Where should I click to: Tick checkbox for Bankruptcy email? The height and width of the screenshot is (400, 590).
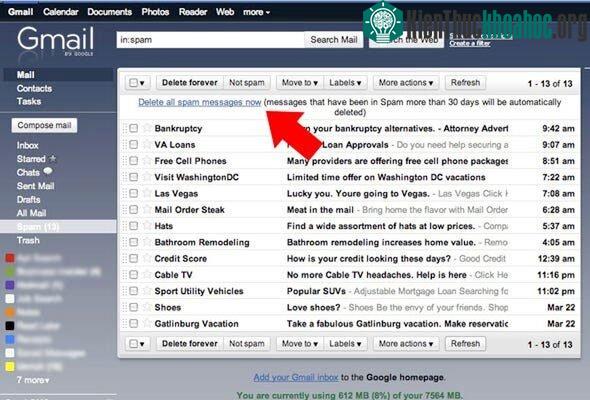coord(134,128)
